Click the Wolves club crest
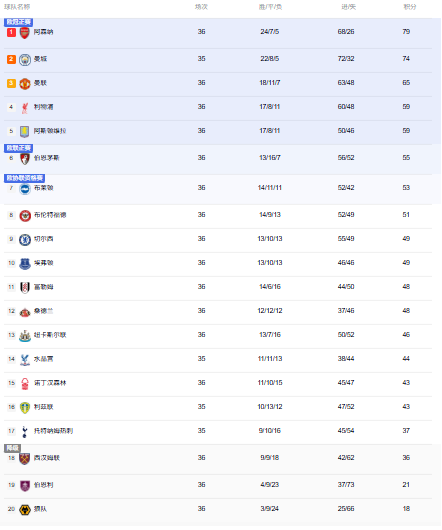Screen dimensions: 442x530 click(x=25, y=510)
